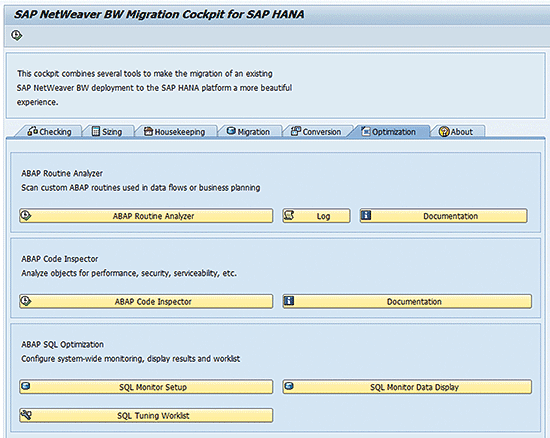Click the 'ABAP Routine Analyzer' section heading
The height and width of the screenshot is (438, 550).
tap(62, 173)
